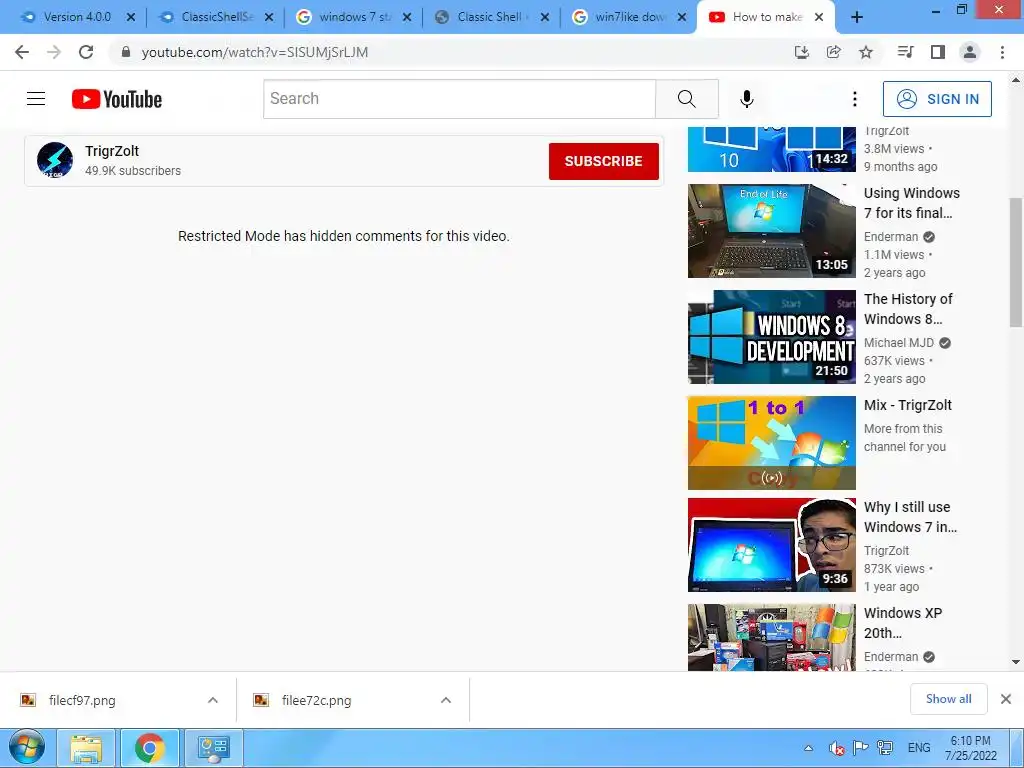Open the Action Center flag icon
Screen dimensions: 1024x768
coord(860,748)
